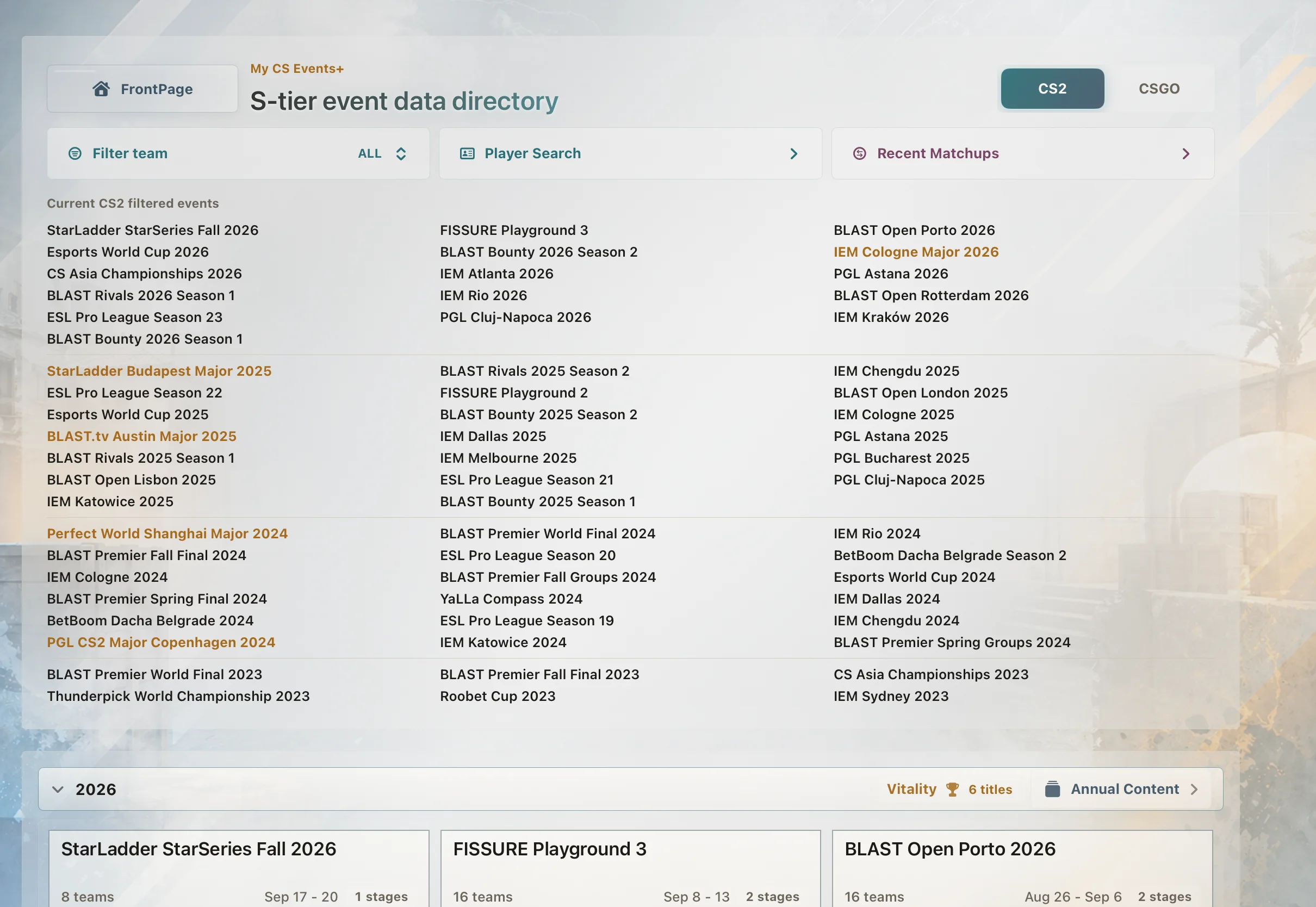Select FISSURE Playground 3 in list

click(514, 230)
